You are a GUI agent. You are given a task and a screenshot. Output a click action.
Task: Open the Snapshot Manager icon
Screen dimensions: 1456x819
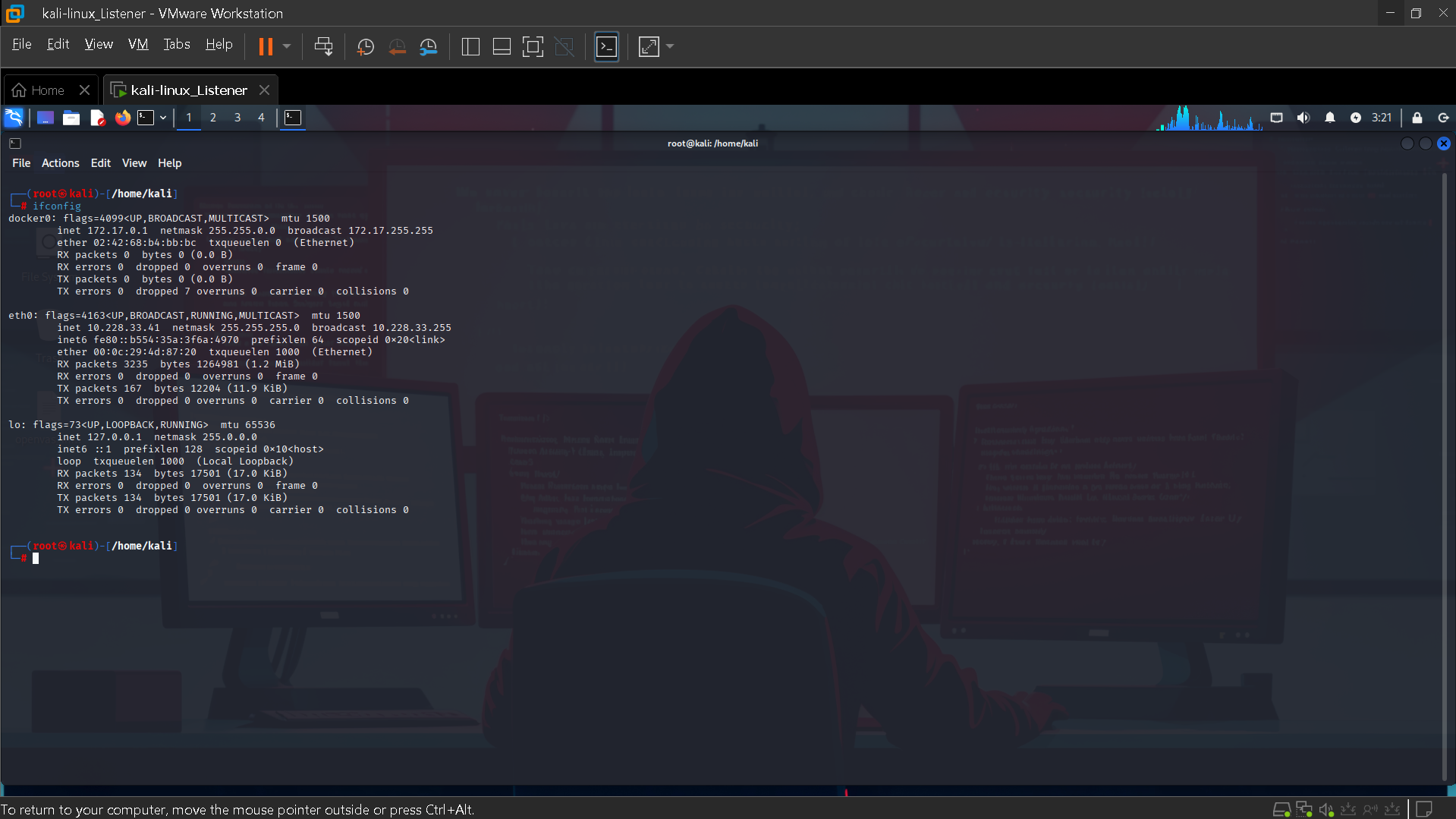coord(429,47)
